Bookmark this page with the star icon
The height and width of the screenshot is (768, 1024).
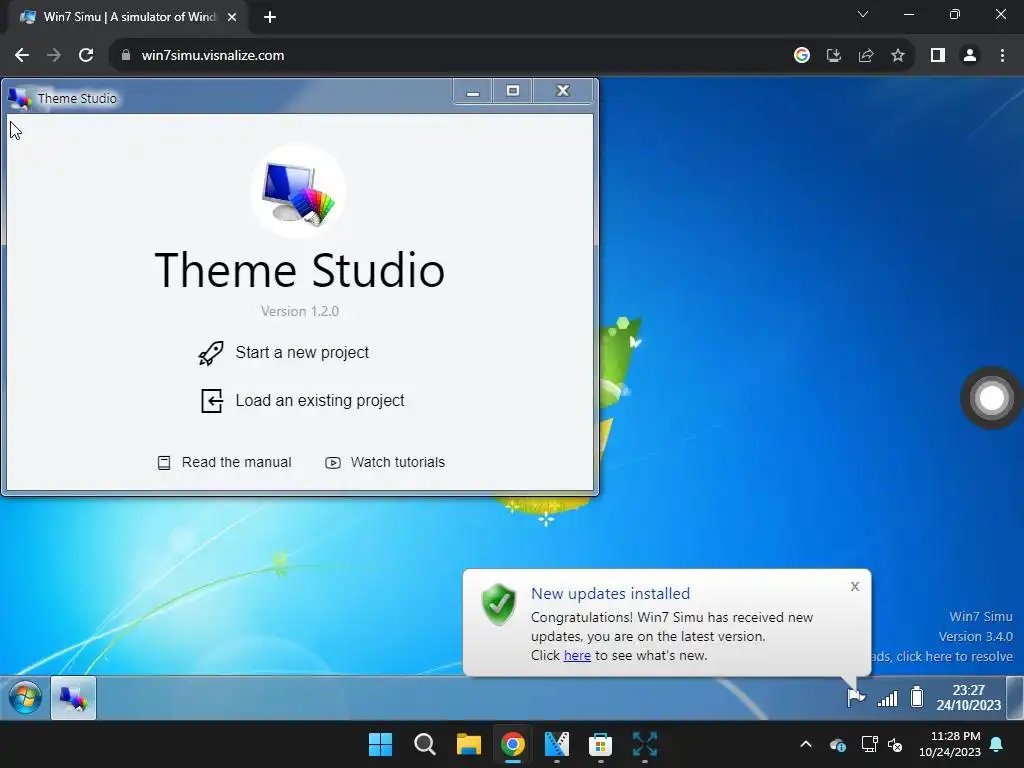(898, 56)
